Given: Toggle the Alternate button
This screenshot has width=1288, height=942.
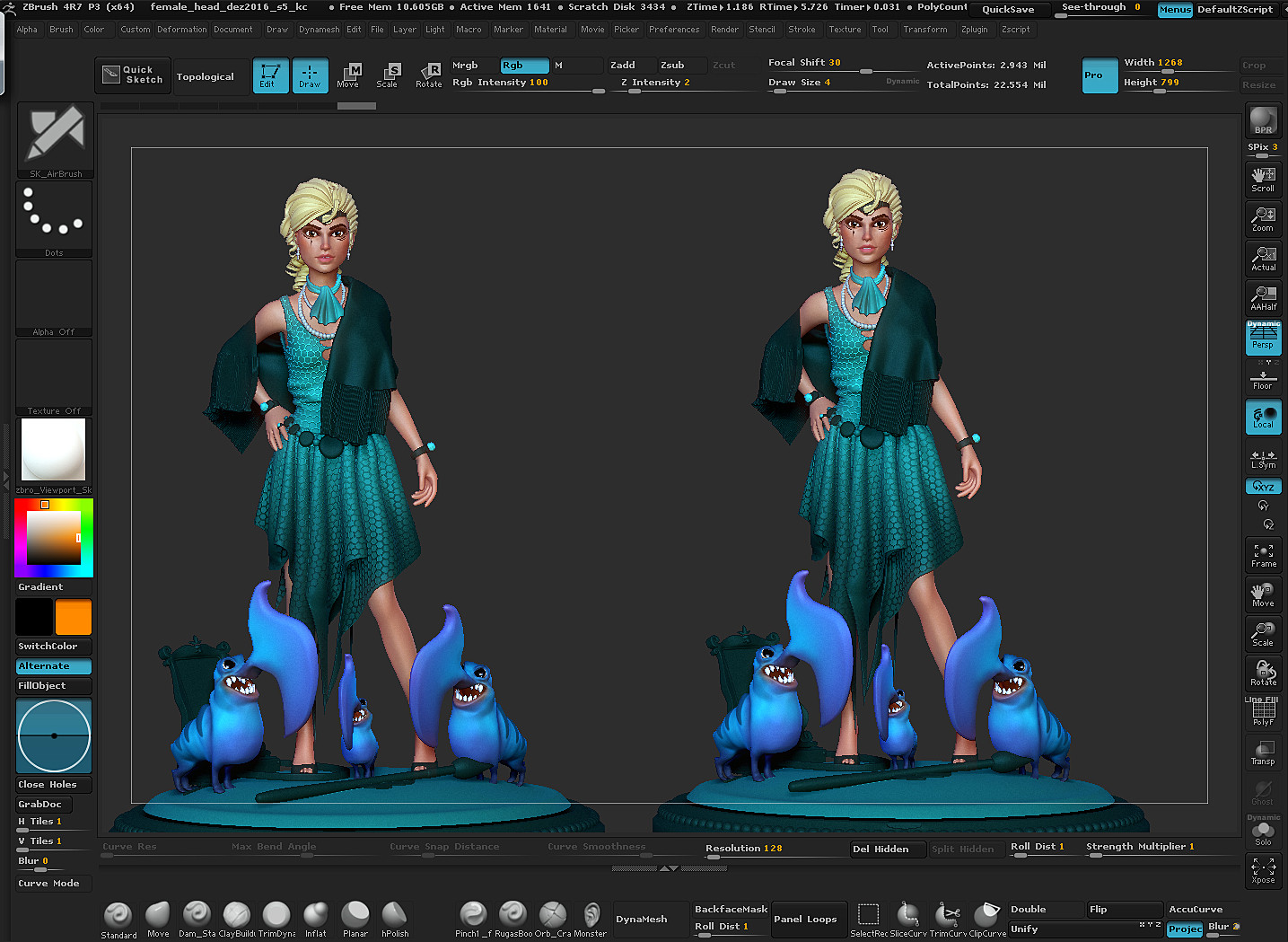Looking at the screenshot, I should point(54,665).
